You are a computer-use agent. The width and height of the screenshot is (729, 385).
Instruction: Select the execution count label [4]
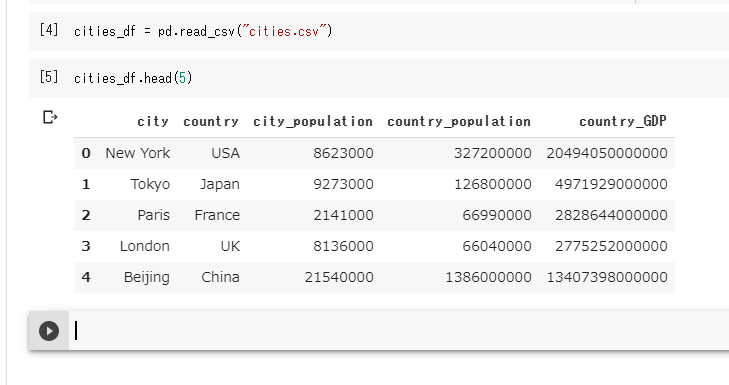coord(49,30)
